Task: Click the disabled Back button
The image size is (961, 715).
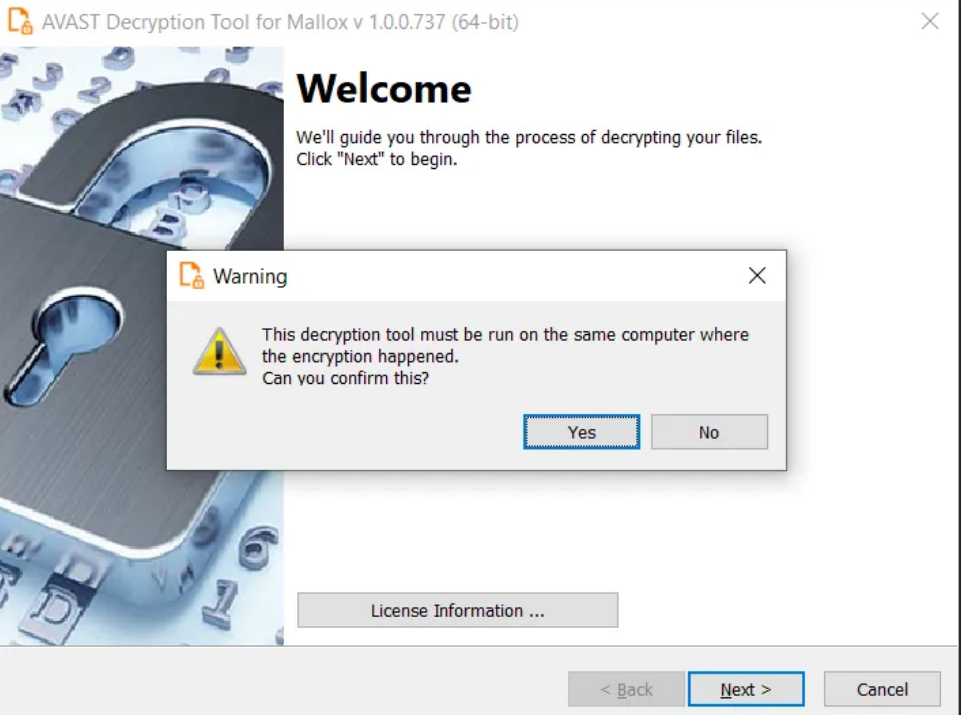Action: 626,689
